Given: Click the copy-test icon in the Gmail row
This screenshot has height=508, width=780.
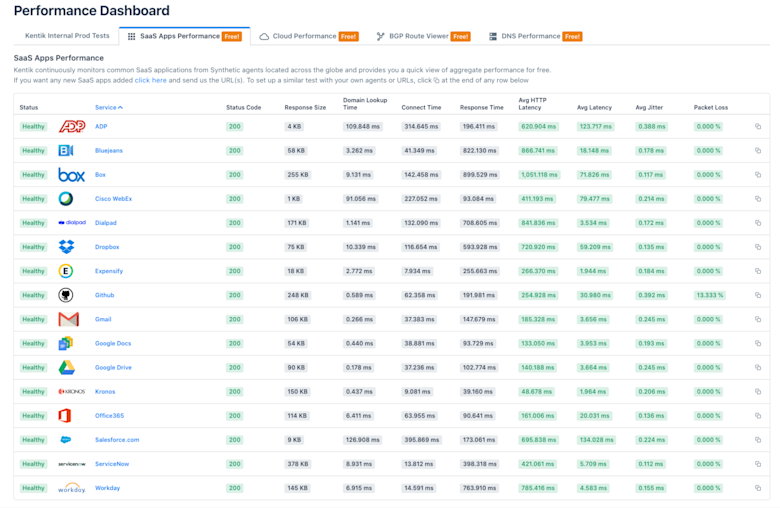Looking at the screenshot, I should point(758,319).
